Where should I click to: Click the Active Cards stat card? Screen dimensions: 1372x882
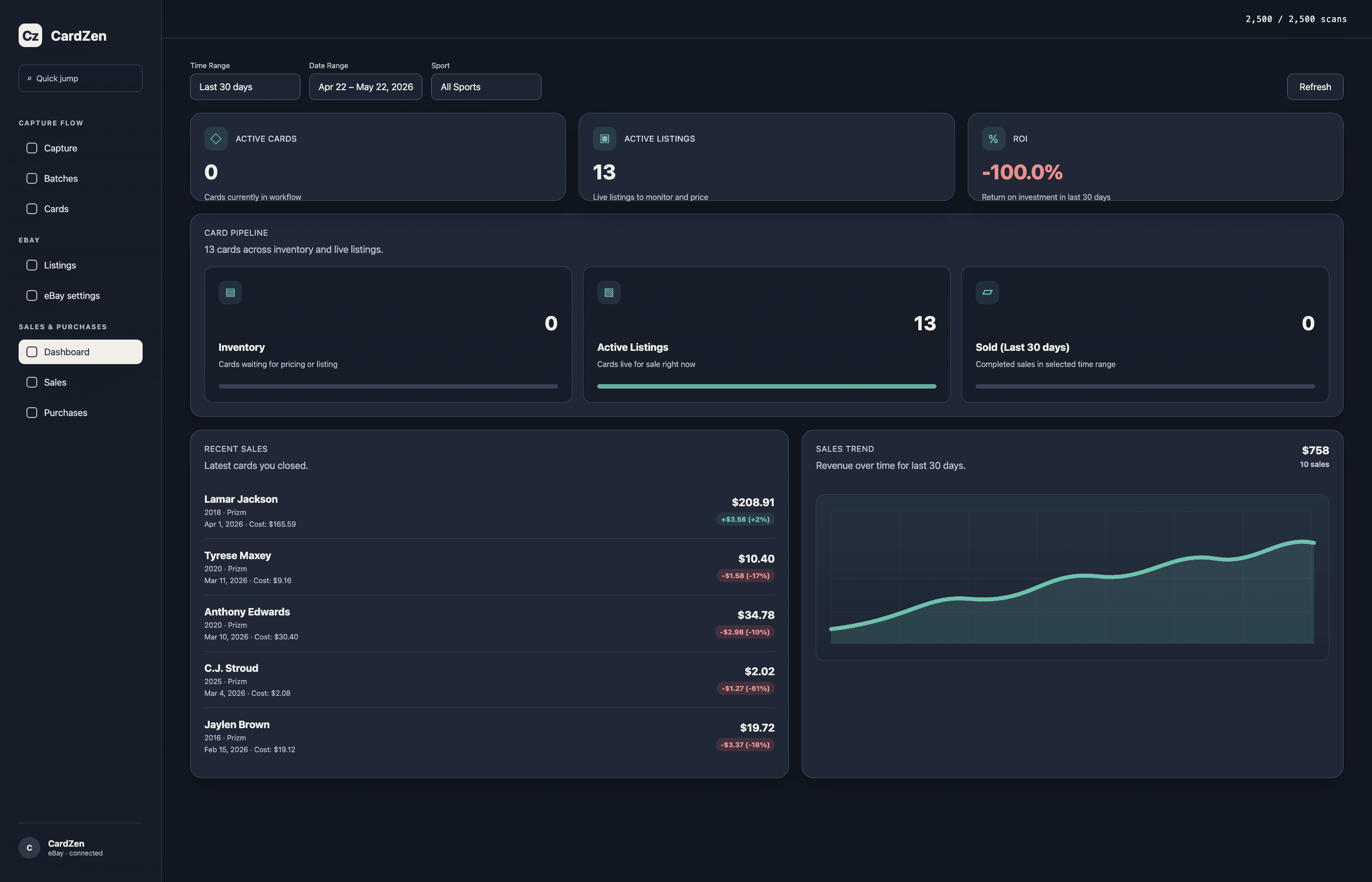[378, 157]
